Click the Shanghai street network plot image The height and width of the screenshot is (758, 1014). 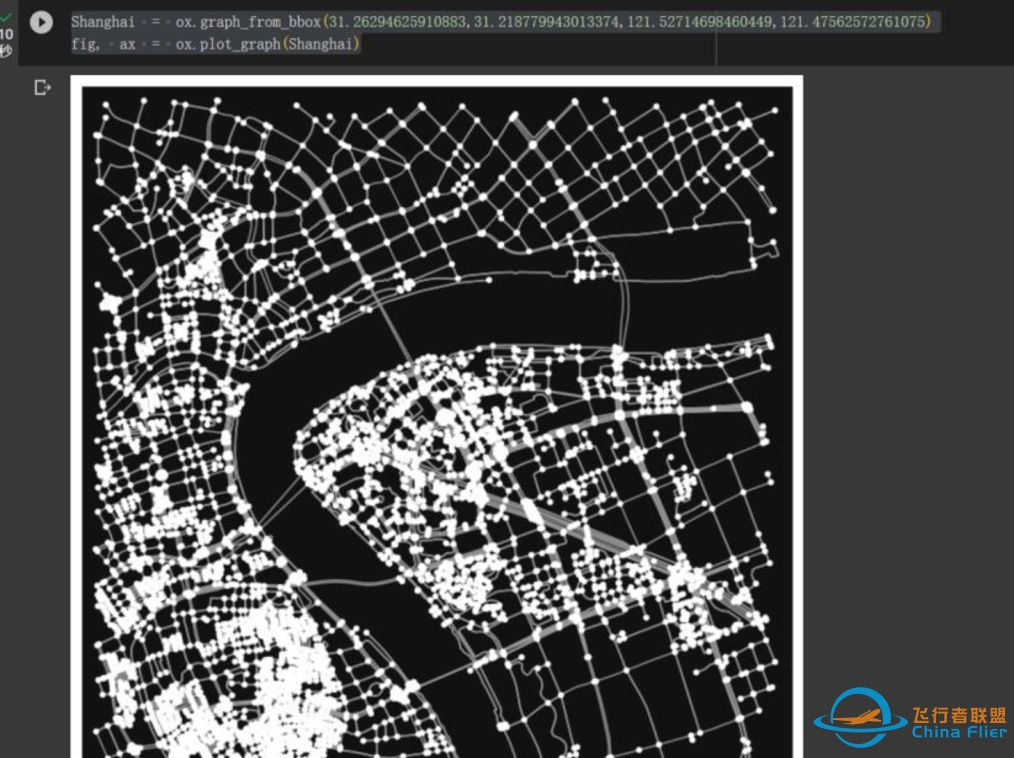pos(437,417)
